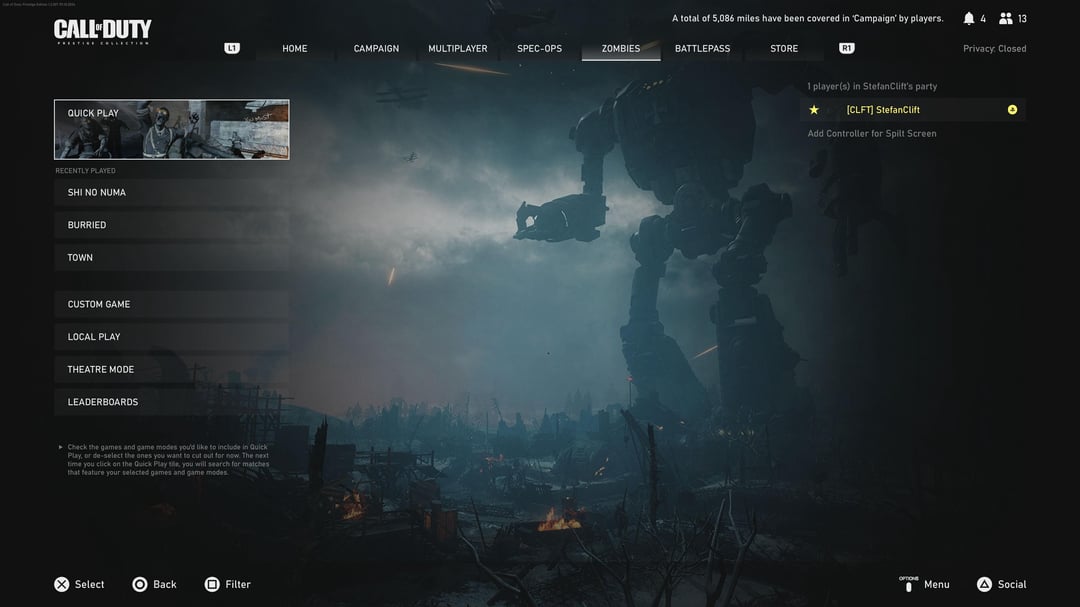This screenshot has height=607, width=1080.
Task: Click the Options Menu button icon
Action: coord(908,584)
